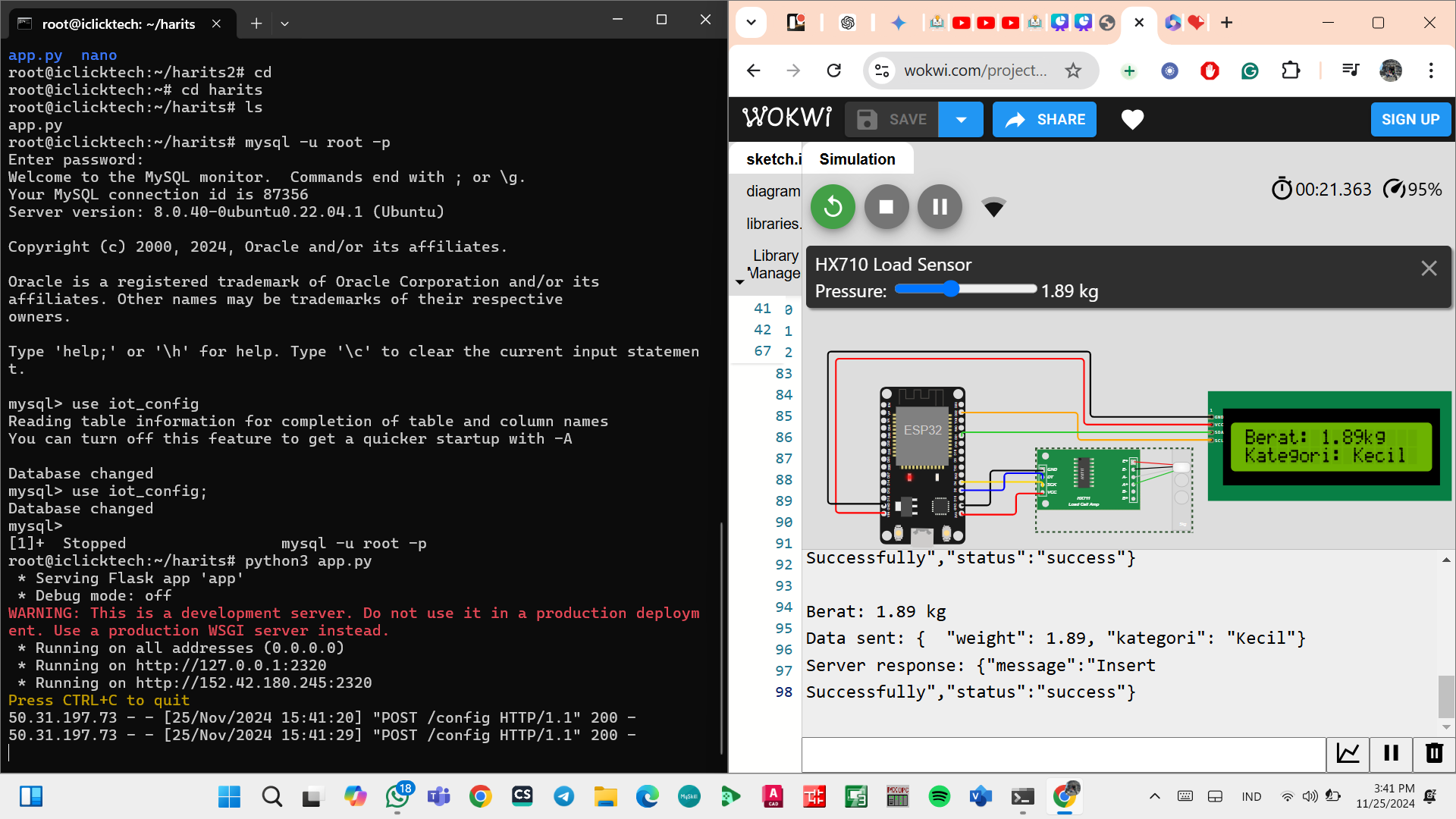Image resolution: width=1456 pixels, height=819 pixels.
Task: Show hidden system tray icons
Action: pos(1154,796)
